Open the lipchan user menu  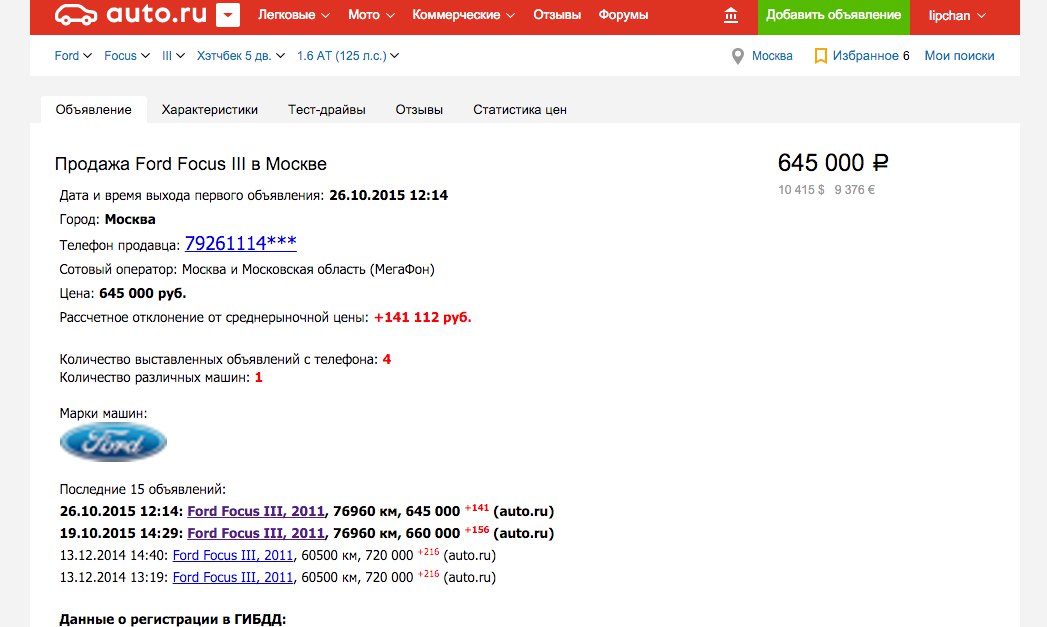957,15
